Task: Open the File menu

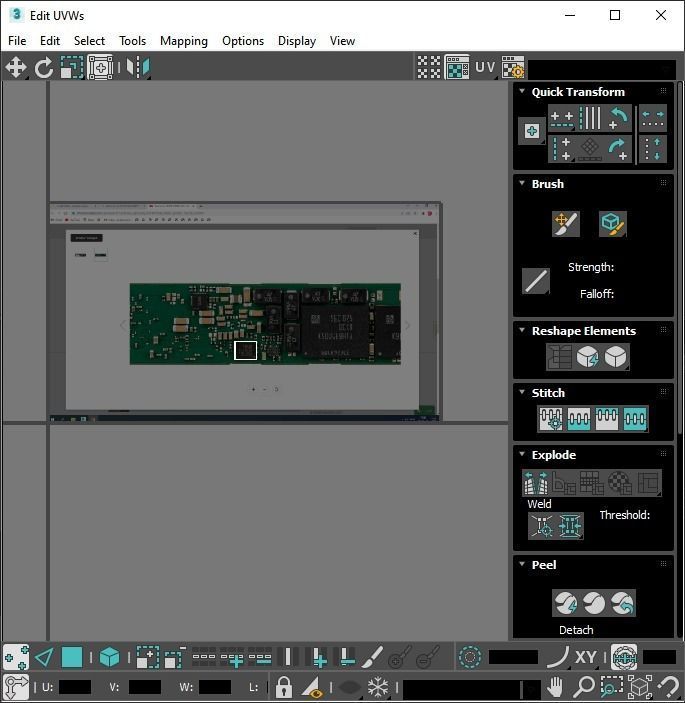Action: (17, 41)
